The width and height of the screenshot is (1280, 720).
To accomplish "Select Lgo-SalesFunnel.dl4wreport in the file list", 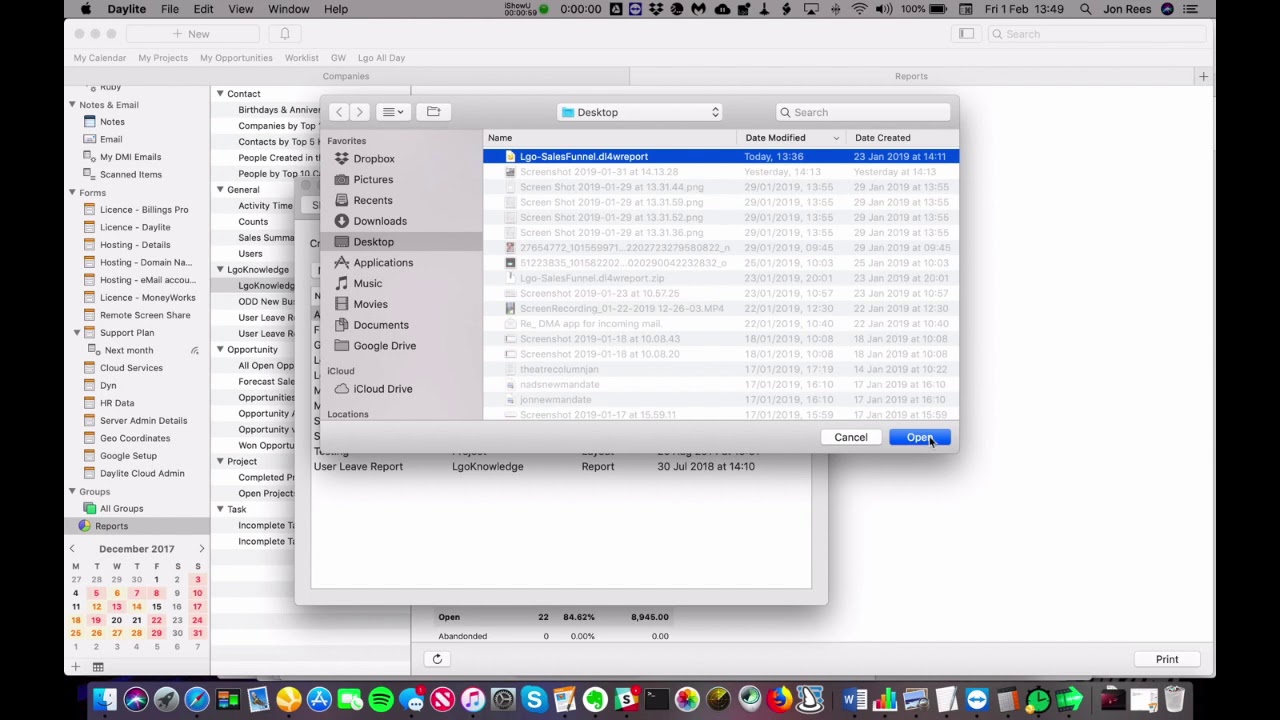I will click(720, 156).
